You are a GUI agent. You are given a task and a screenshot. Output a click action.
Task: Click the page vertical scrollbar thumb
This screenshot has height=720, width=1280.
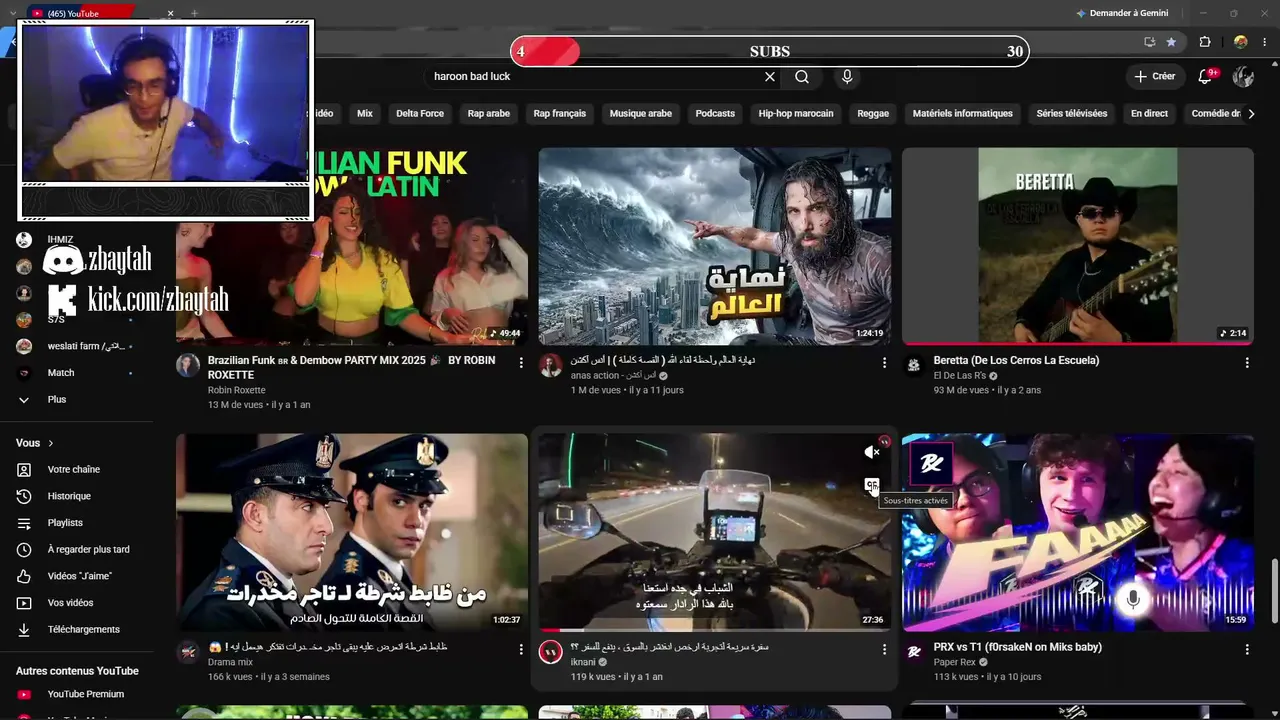click(1273, 593)
